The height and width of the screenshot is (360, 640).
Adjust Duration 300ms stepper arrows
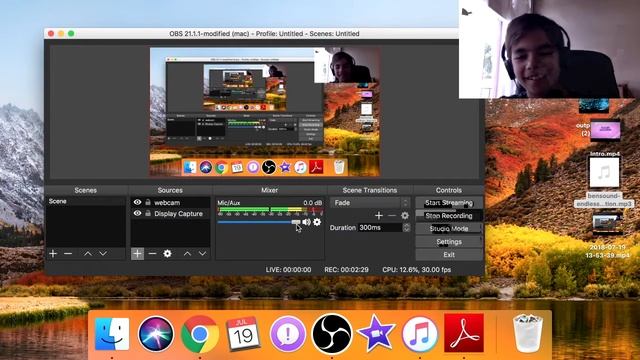coord(406,228)
